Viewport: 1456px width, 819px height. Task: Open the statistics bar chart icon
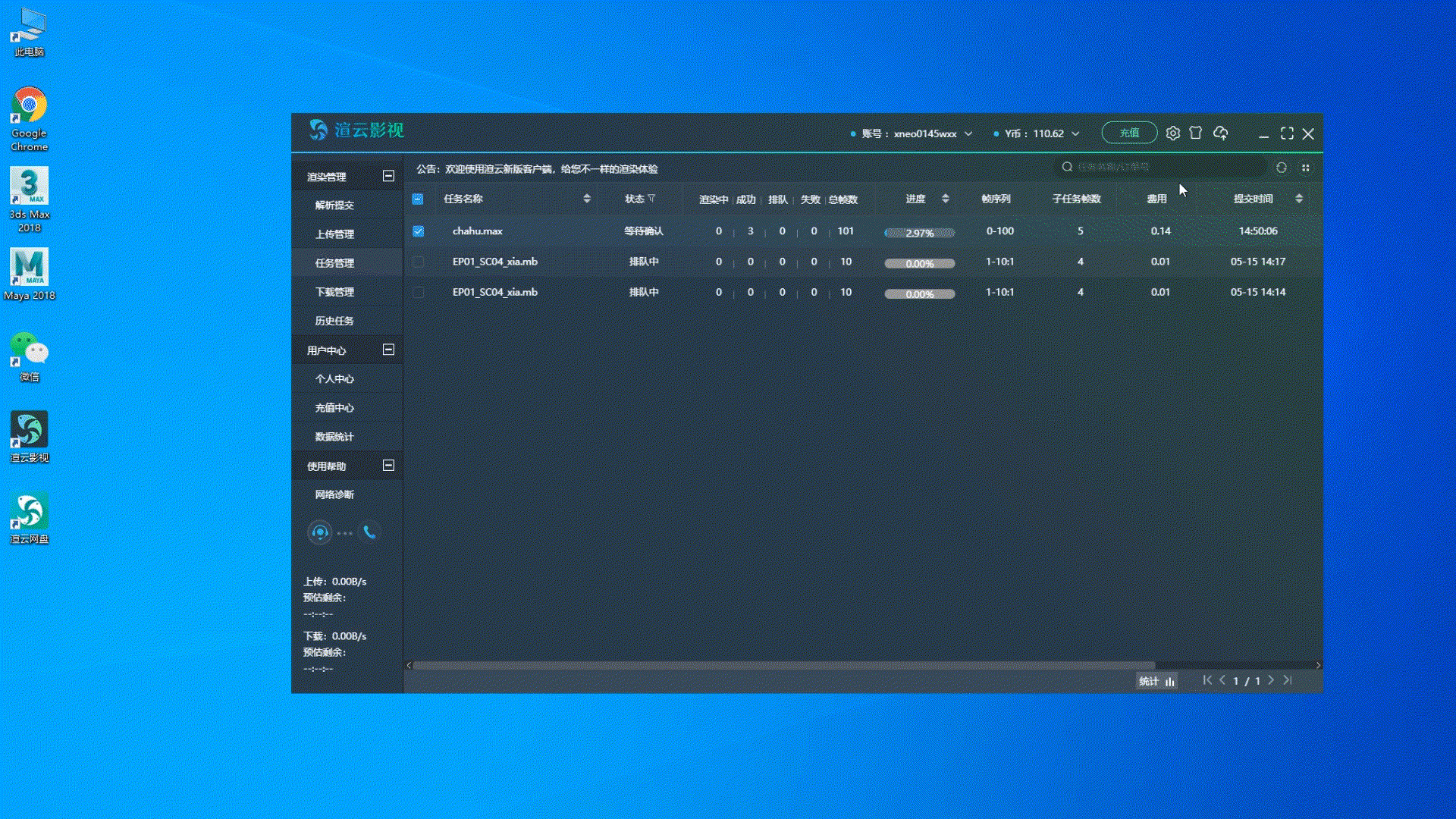(1170, 682)
